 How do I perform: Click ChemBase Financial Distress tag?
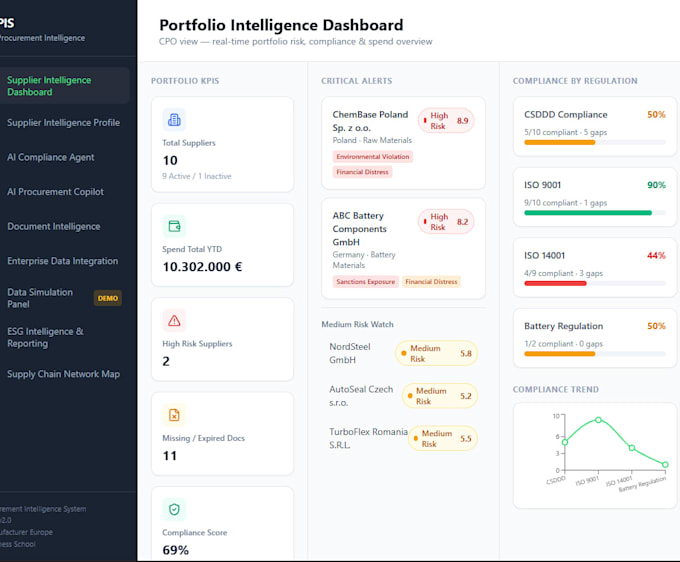point(362,172)
